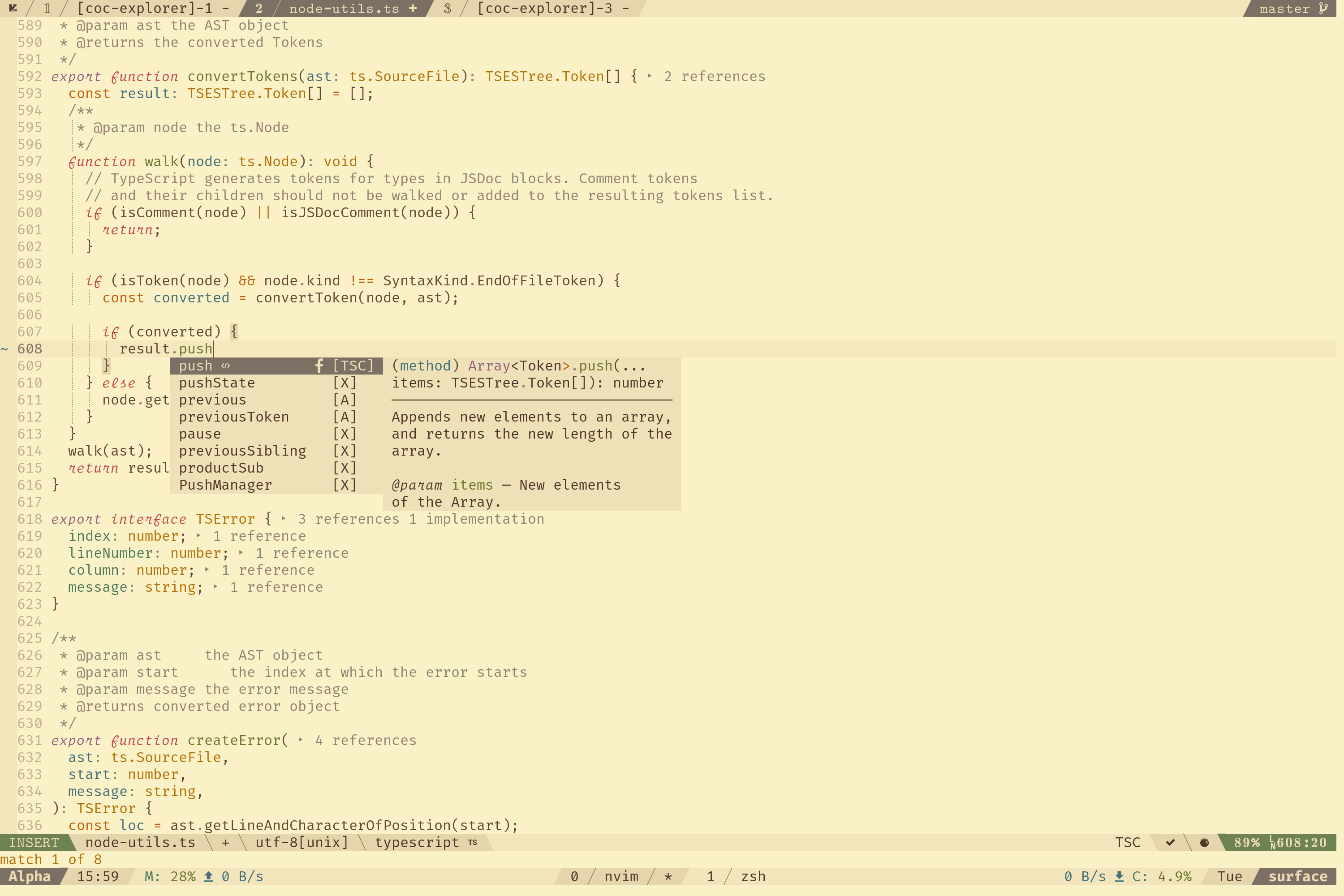Click the 89% file position indicator
This screenshot has height=896, width=1344.
(1246, 843)
